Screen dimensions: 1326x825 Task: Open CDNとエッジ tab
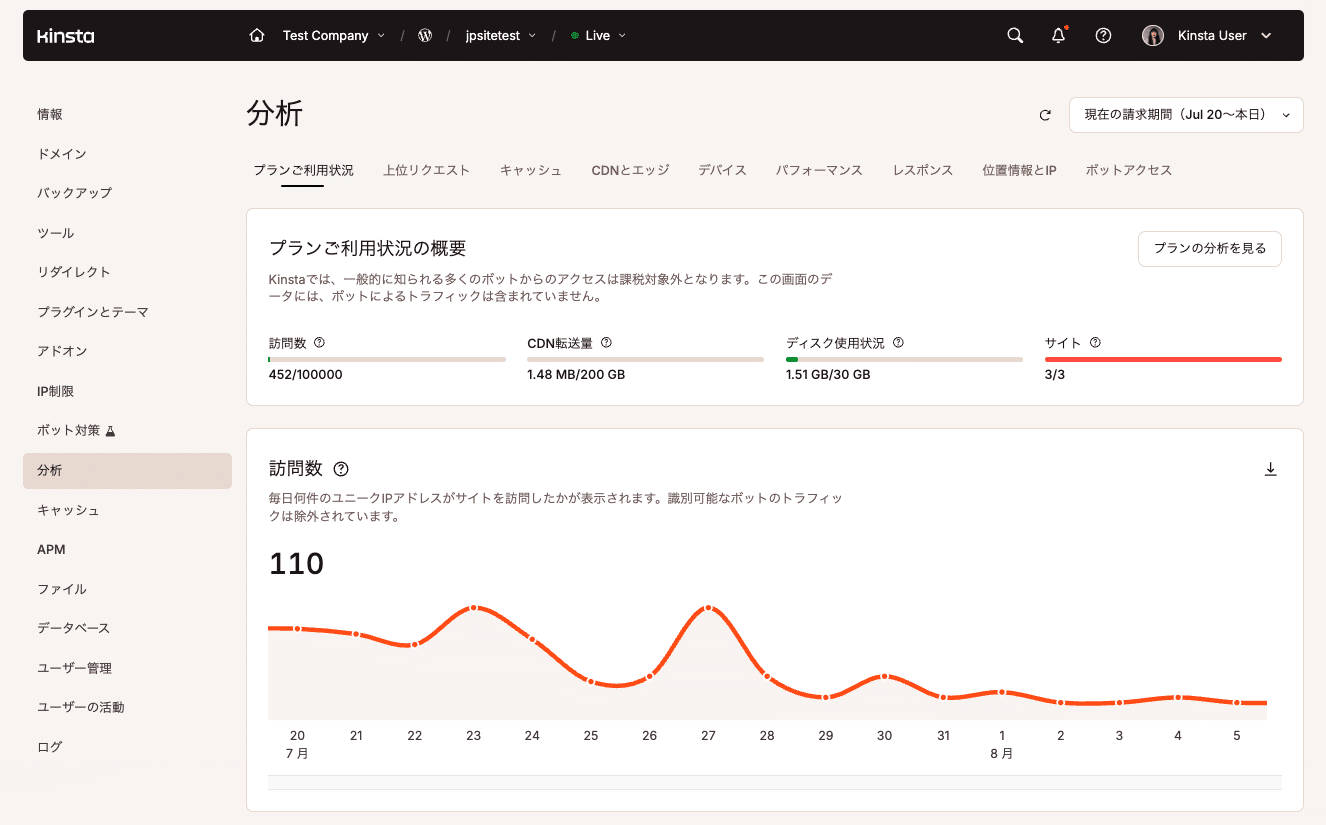click(x=630, y=170)
